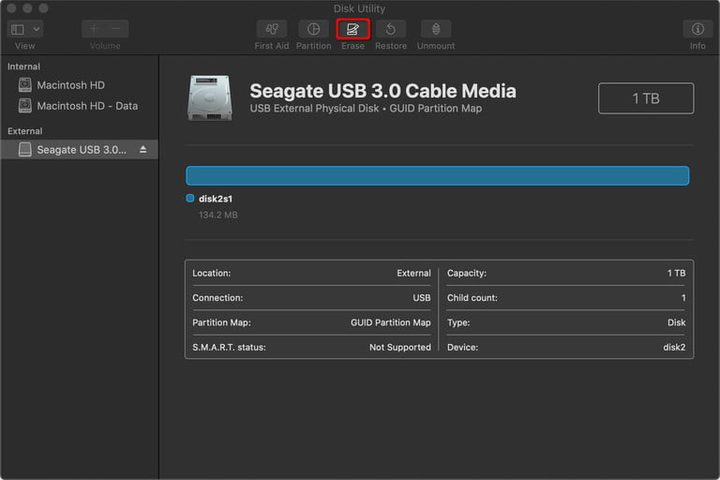
Task: Unmount the disk via toolbar icon
Action: [436, 29]
